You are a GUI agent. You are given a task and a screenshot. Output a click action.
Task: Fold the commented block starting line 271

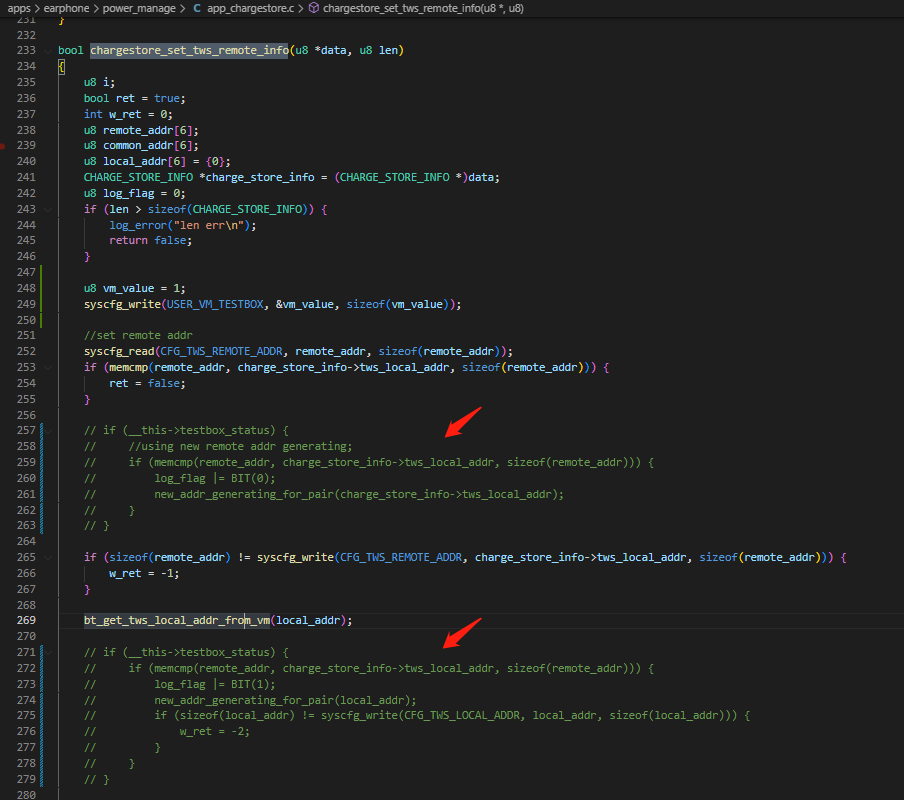(48, 652)
